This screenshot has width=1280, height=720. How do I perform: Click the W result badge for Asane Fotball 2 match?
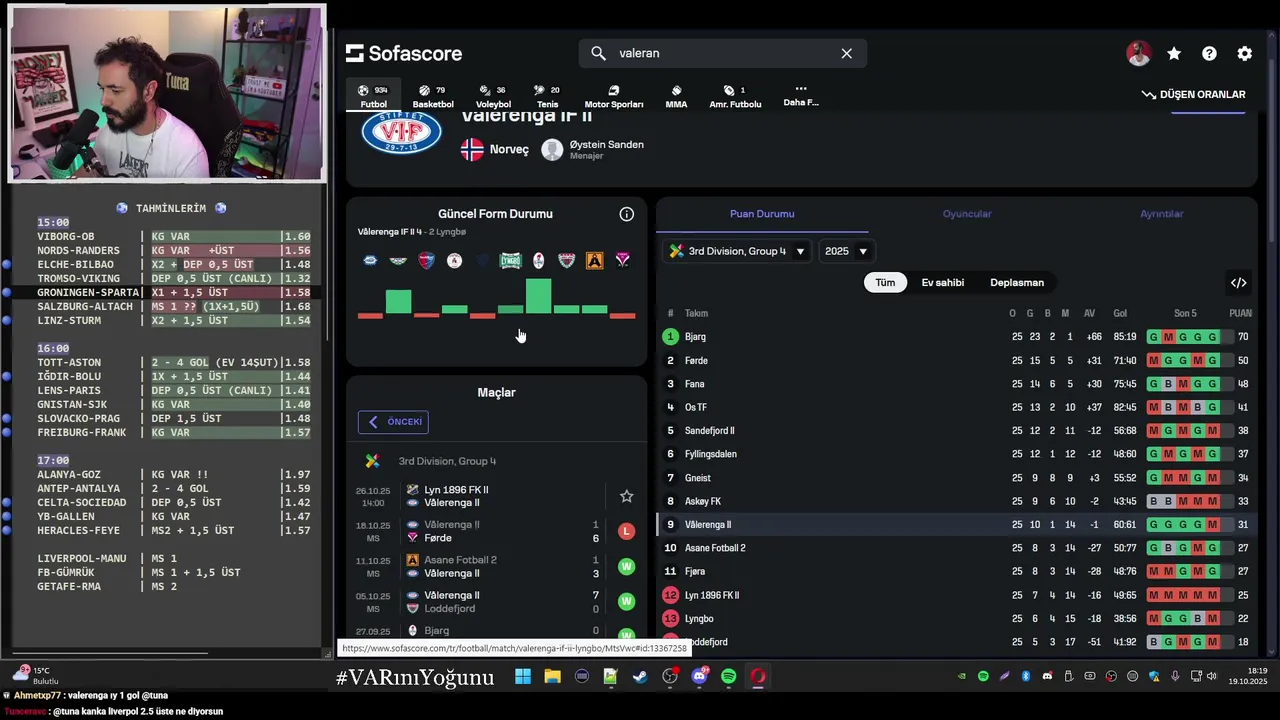click(x=626, y=567)
